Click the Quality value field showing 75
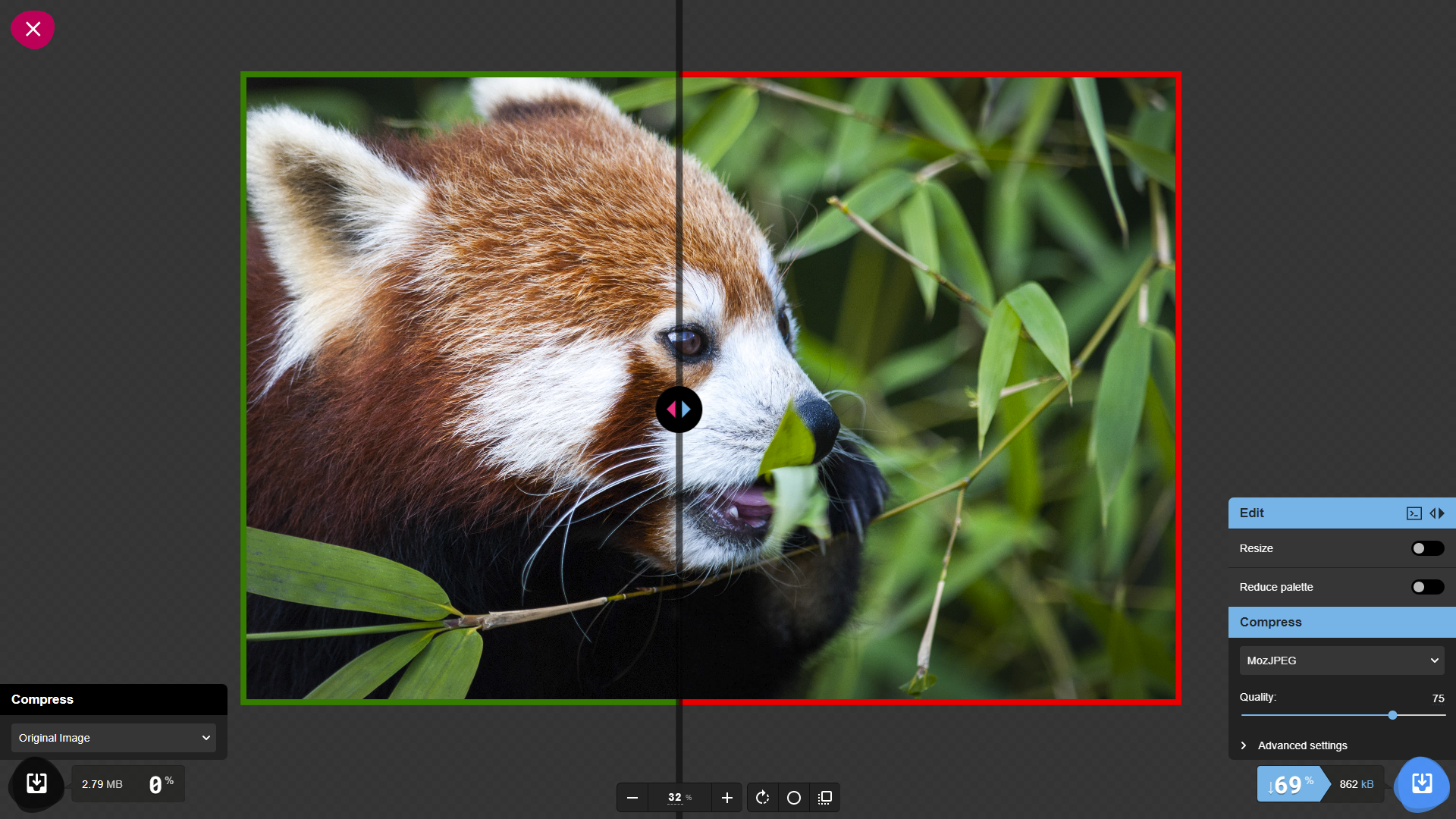 point(1437,698)
